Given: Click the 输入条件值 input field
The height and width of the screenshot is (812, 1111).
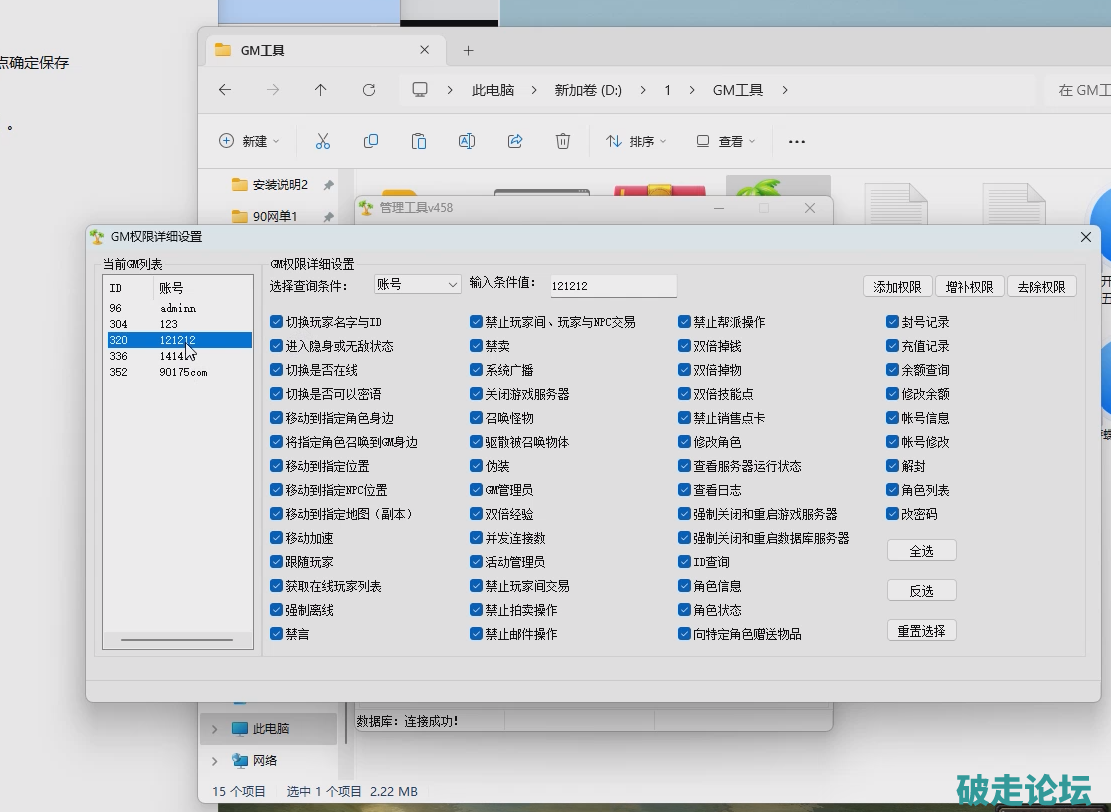Looking at the screenshot, I should click(x=613, y=286).
